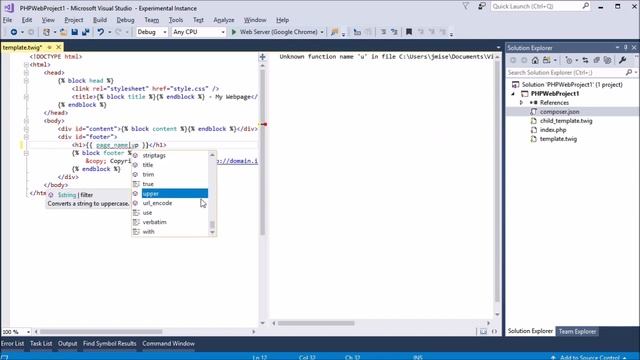
Task: Open the 100 % zoom level dropdown
Action: click(x=28, y=332)
